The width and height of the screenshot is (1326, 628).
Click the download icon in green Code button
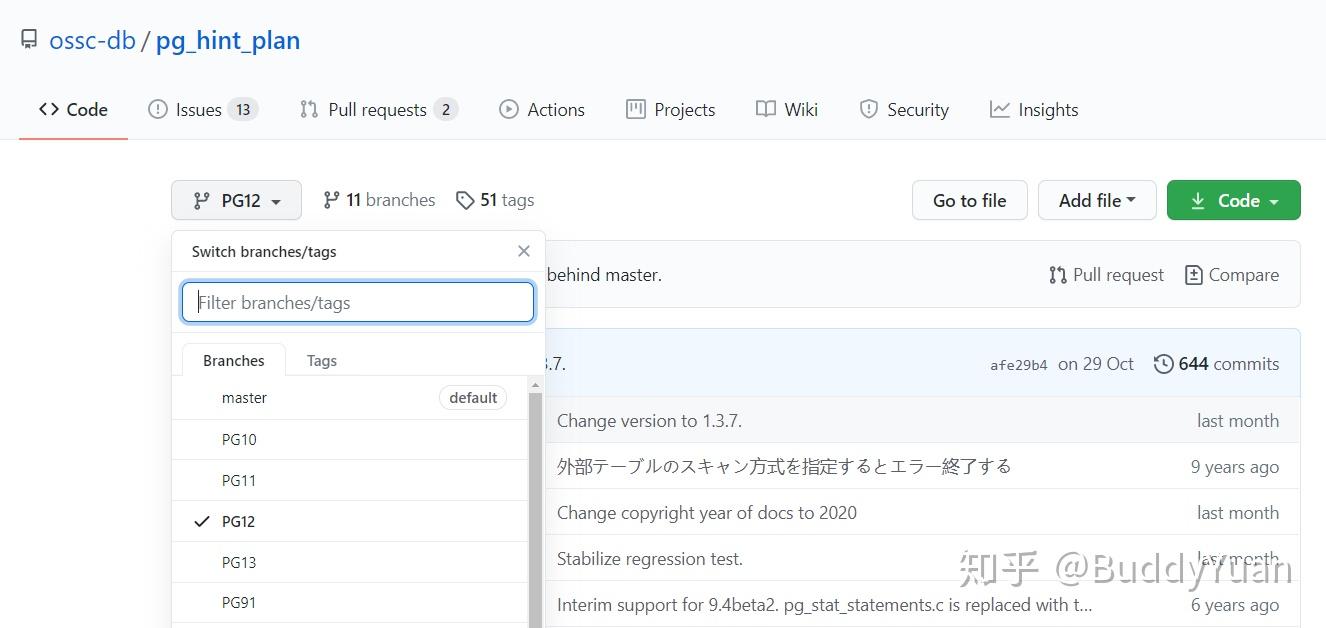1197,201
